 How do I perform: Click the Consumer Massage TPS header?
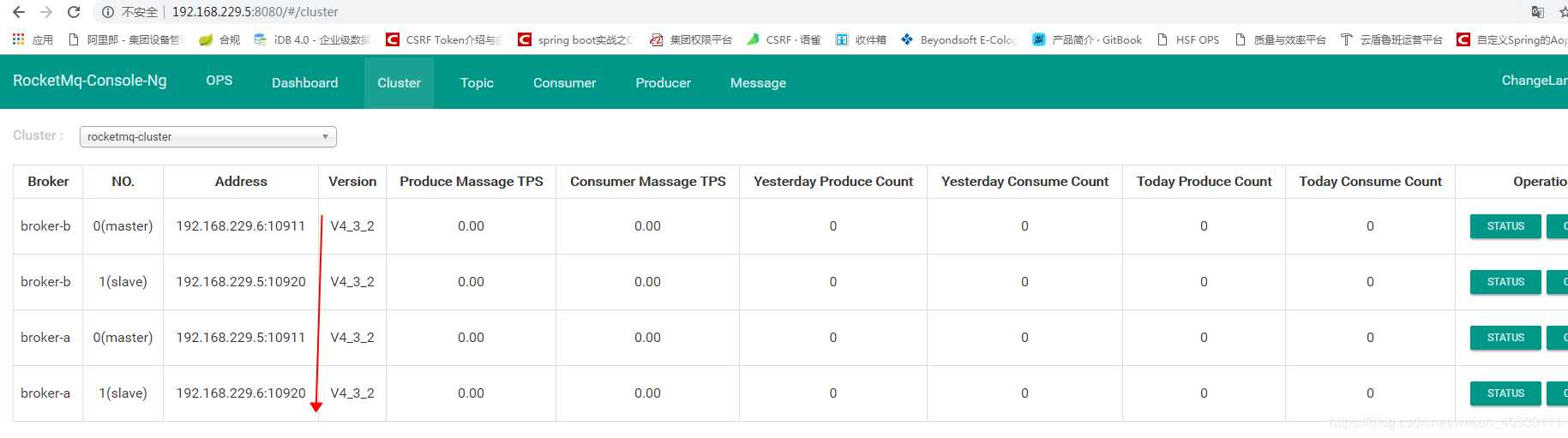point(648,182)
